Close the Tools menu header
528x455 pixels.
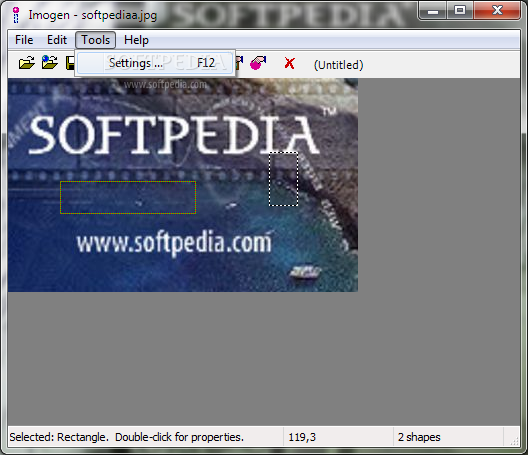[96, 40]
